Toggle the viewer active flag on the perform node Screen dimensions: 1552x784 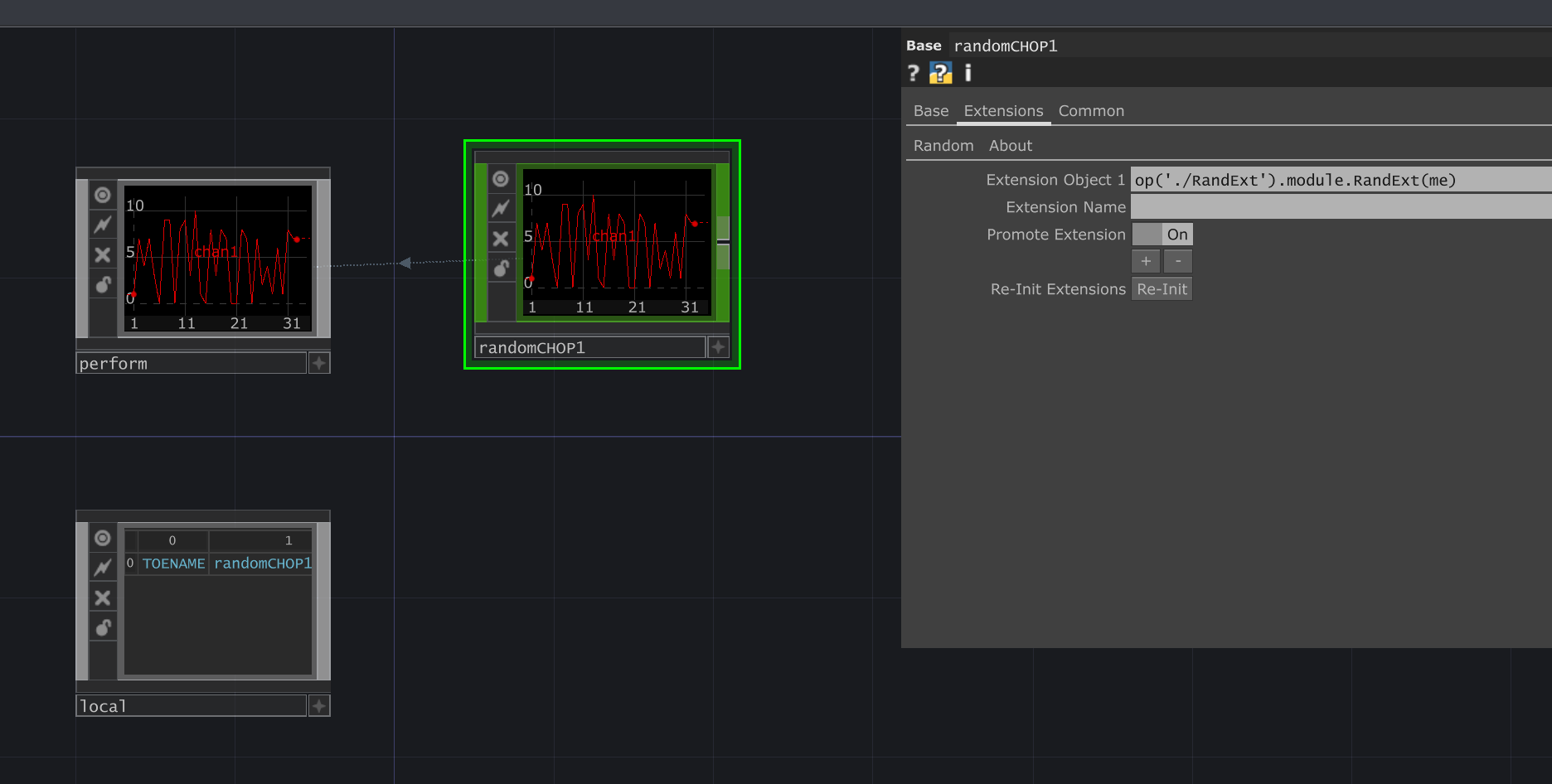coord(102,194)
